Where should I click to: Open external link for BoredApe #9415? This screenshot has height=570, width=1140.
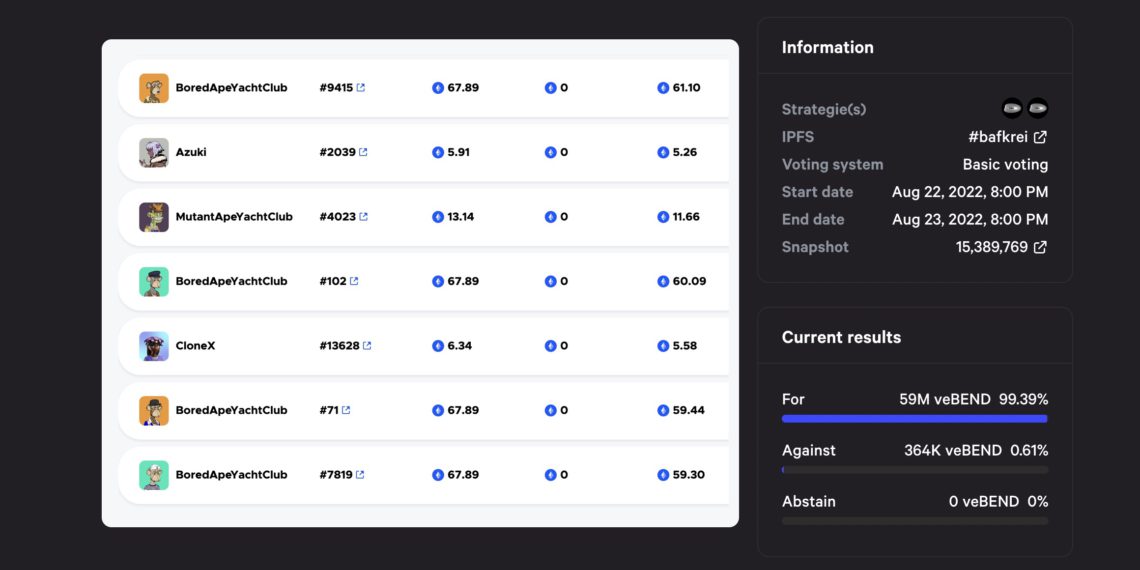[361, 88]
